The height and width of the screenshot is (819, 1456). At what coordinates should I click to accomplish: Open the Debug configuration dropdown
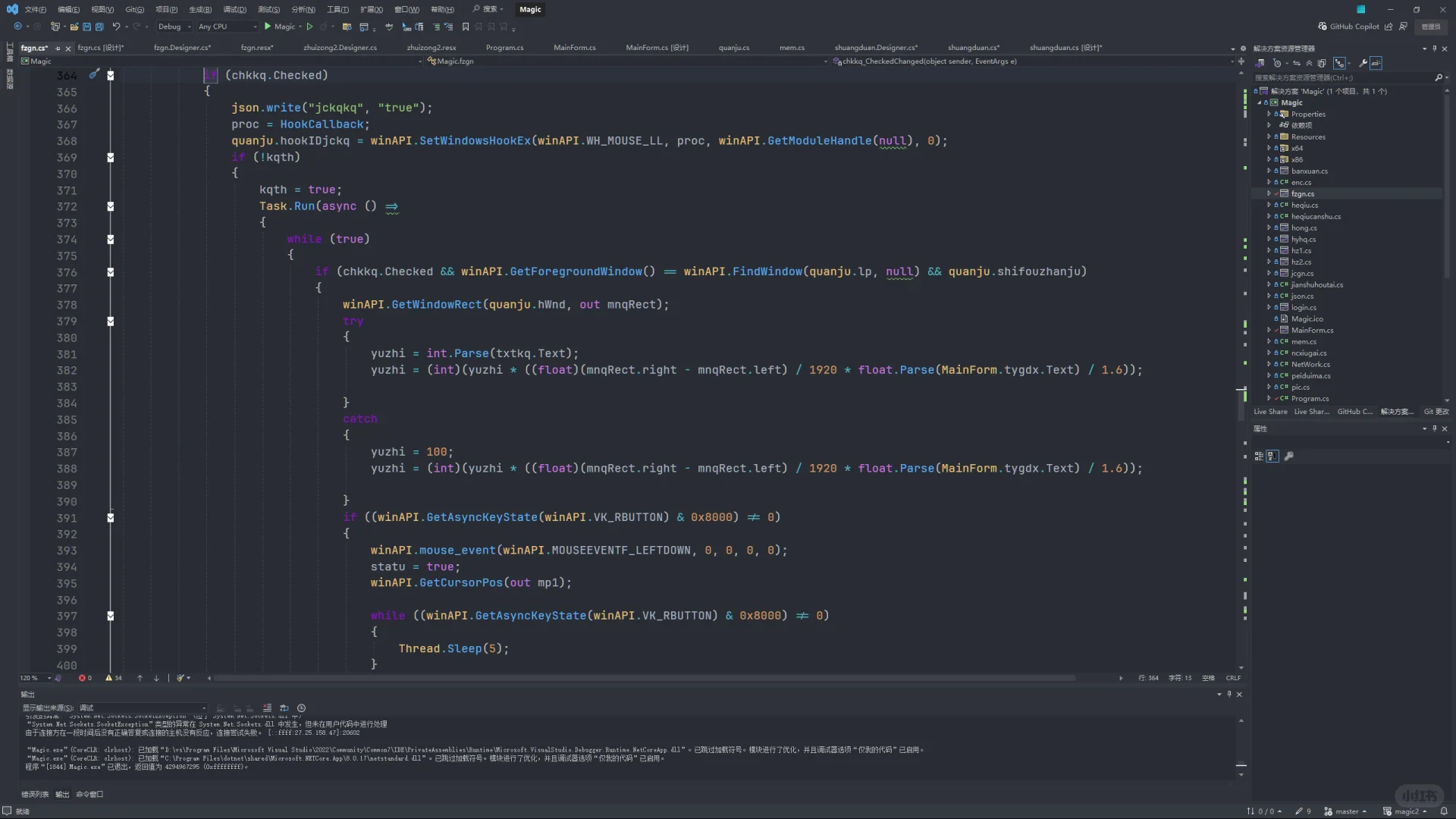174,27
